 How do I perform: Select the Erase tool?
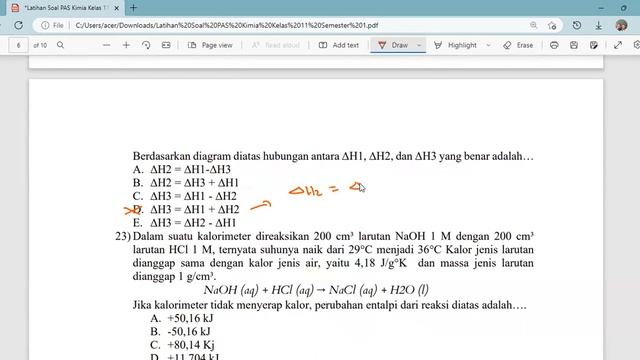click(518, 45)
